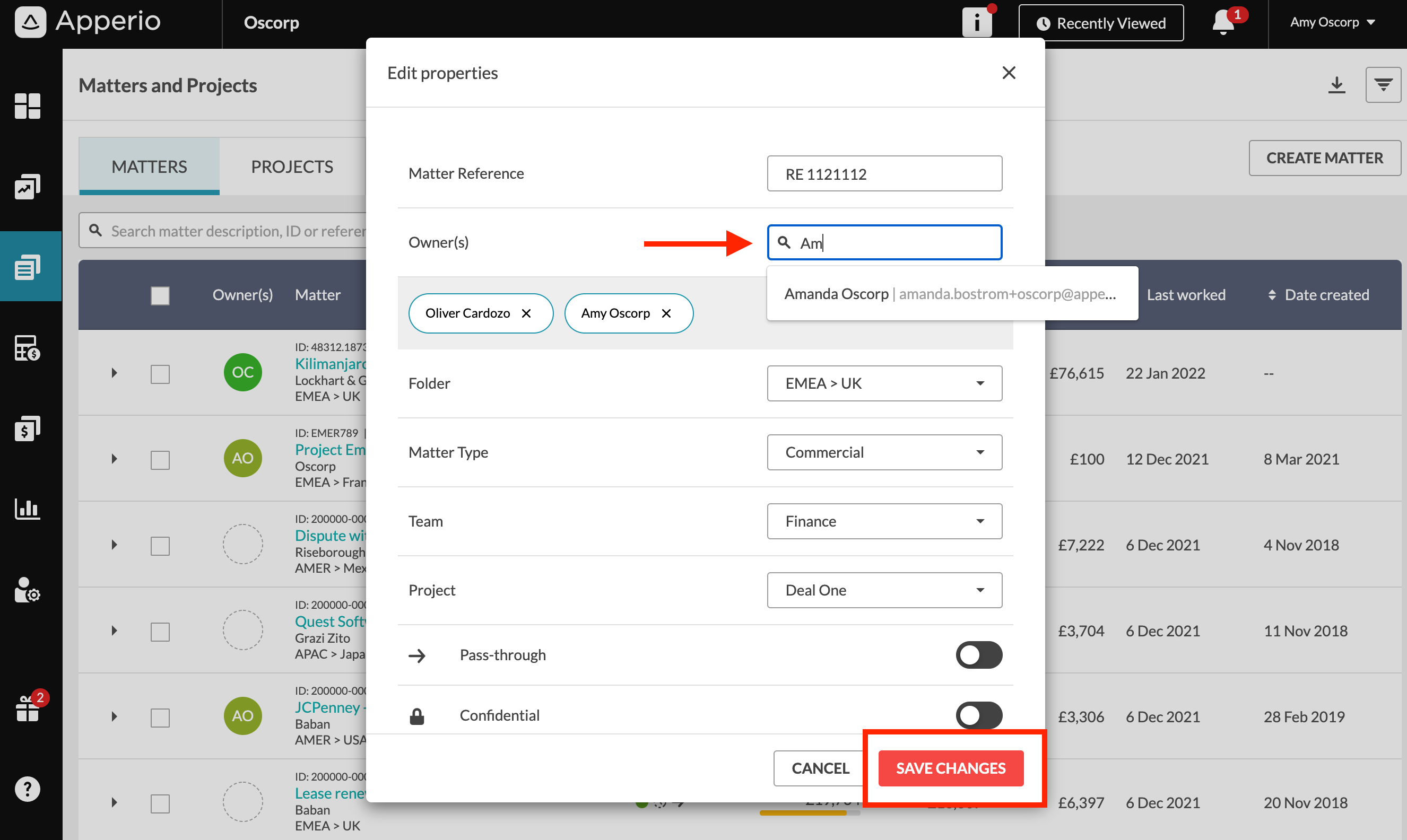Open the dashboard grid icon in sidebar
1407x840 pixels.
[27, 106]
